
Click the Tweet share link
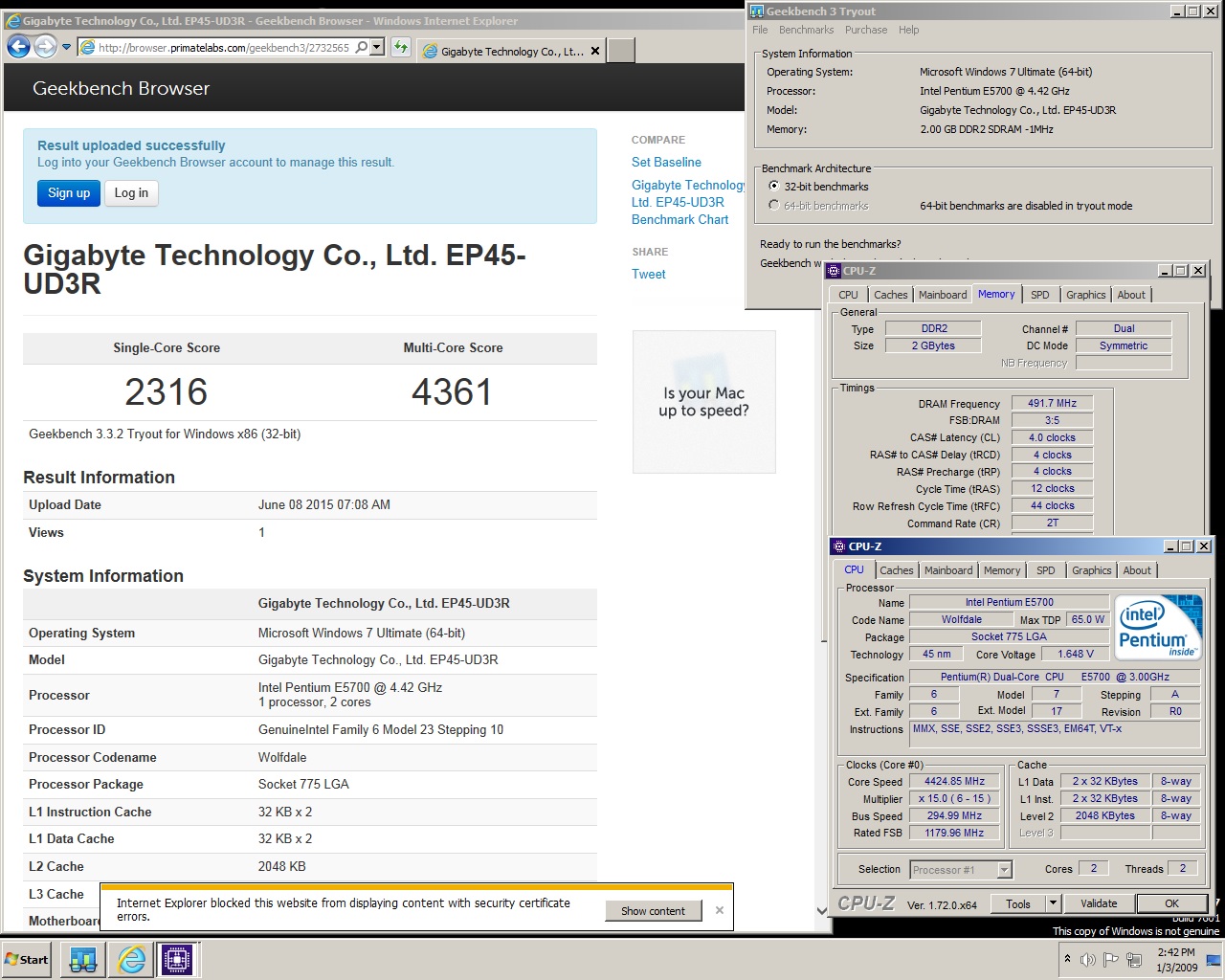click(x=648, y=275)
